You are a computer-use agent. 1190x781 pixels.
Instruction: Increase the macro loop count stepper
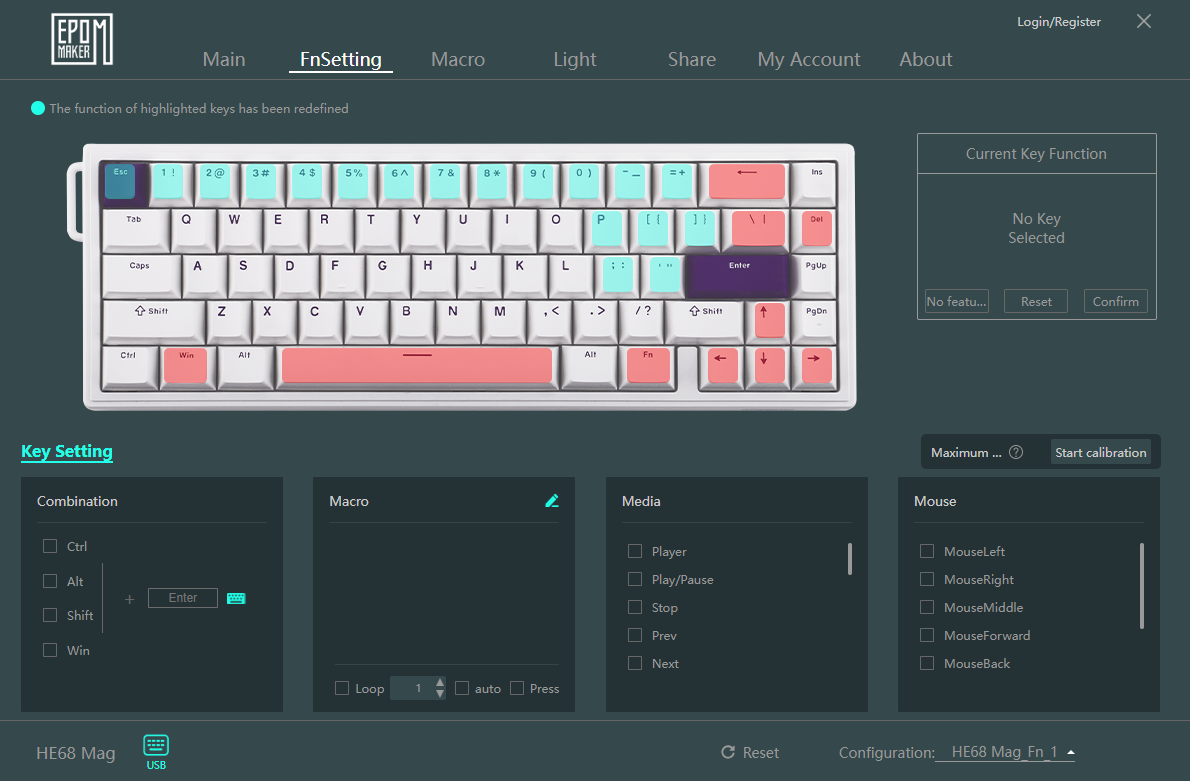[440, 683]
